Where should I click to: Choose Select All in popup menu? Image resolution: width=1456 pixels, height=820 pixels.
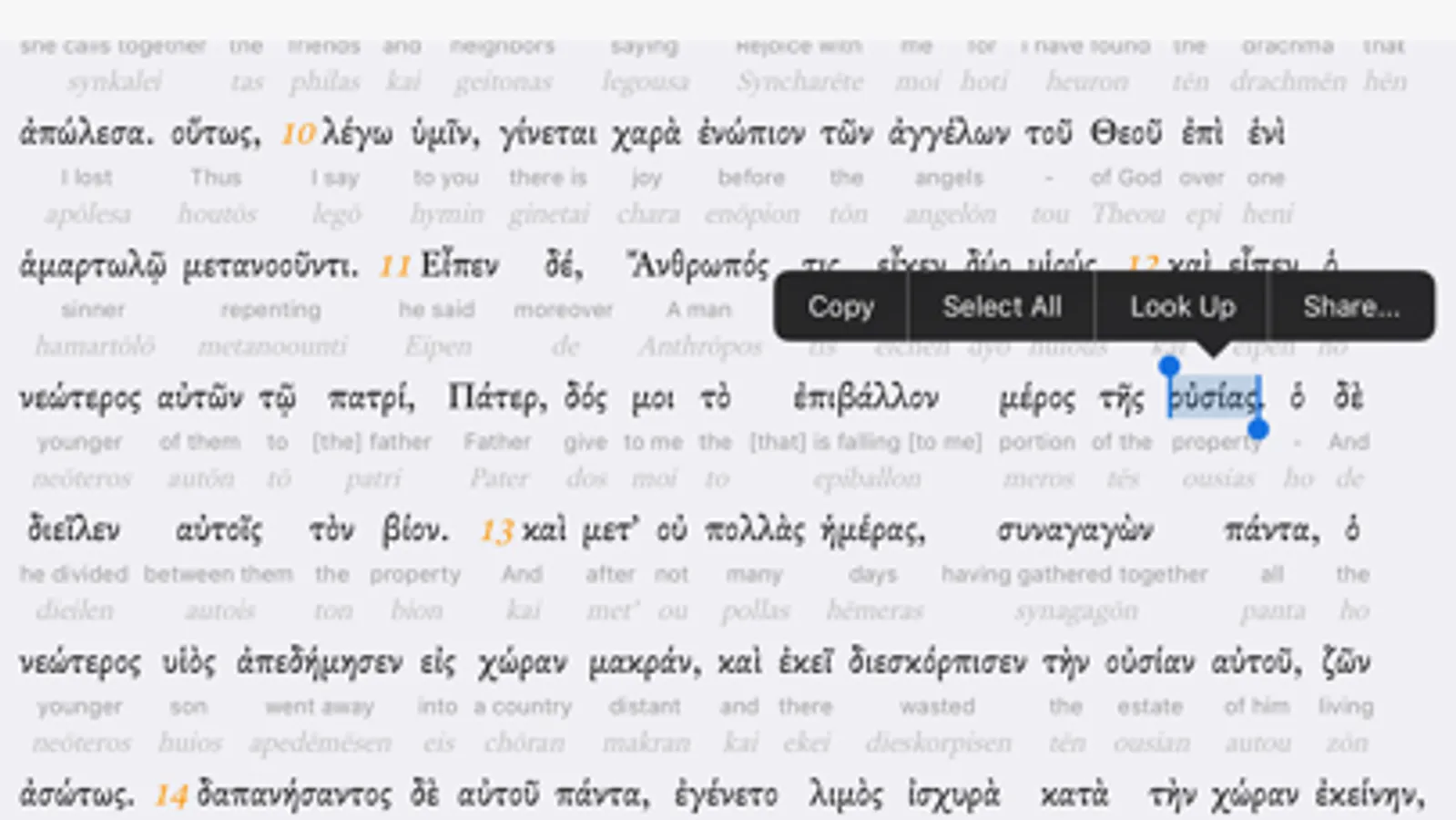tap(1002, 307)
